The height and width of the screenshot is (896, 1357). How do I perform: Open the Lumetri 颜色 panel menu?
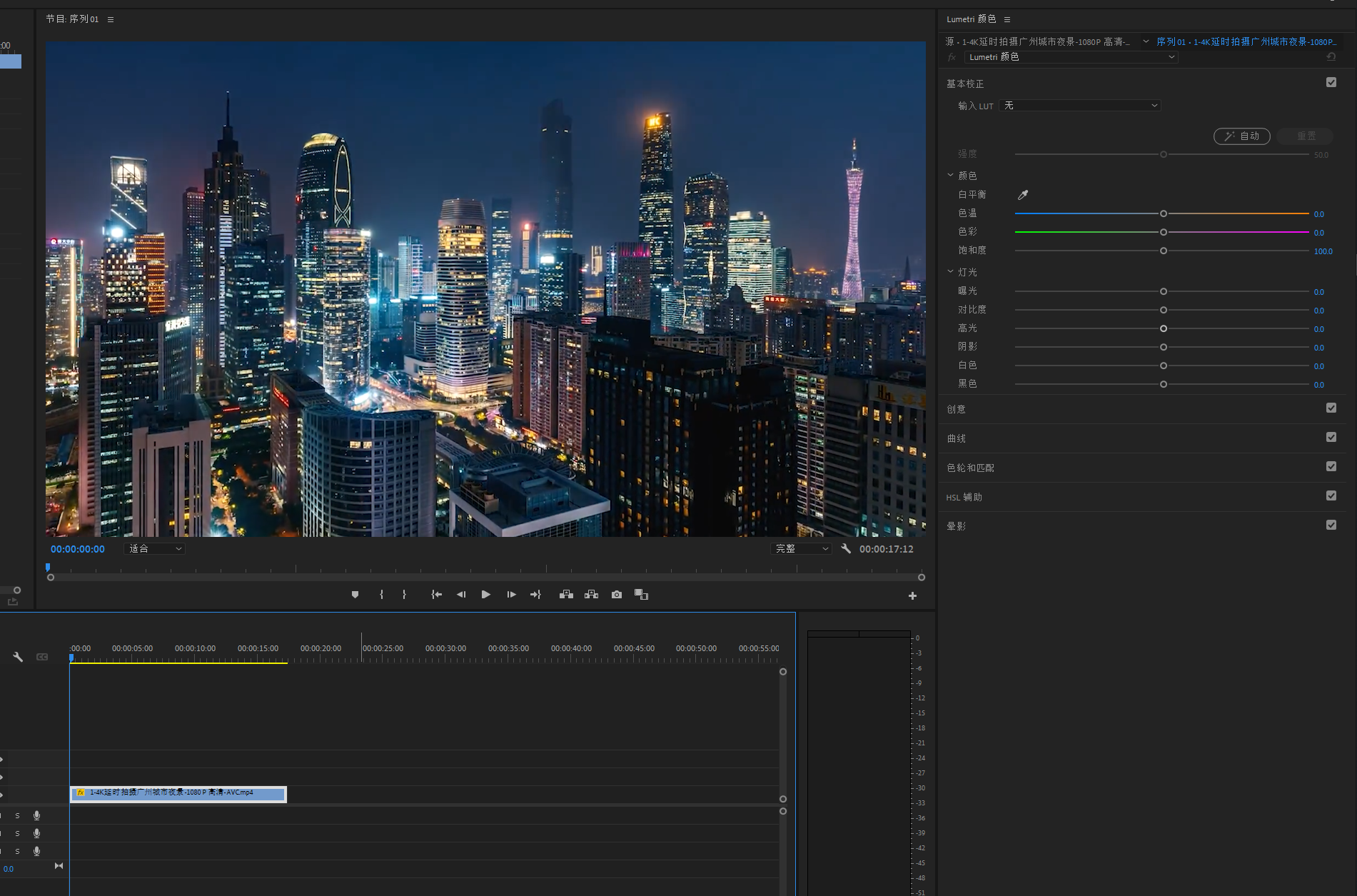coord(1007,19)
